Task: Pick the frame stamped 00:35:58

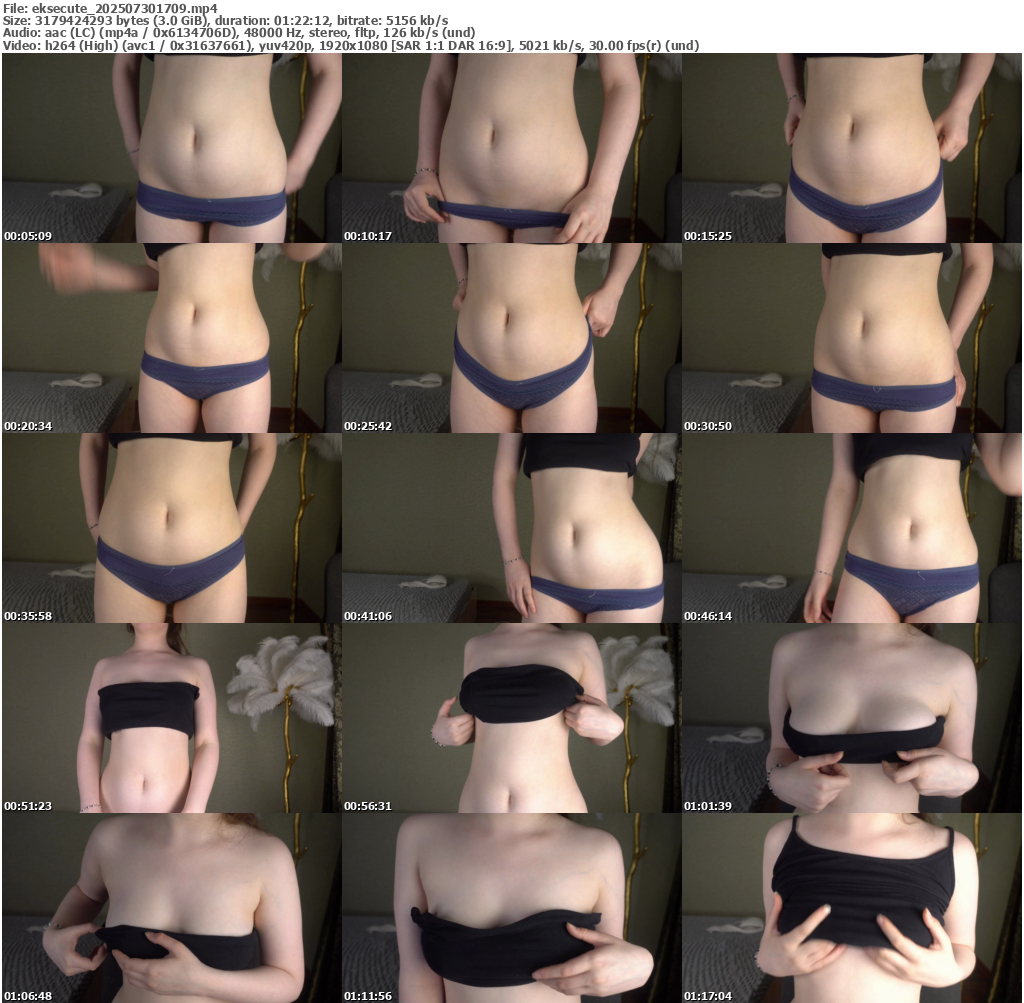Action: tap(172, 528)
